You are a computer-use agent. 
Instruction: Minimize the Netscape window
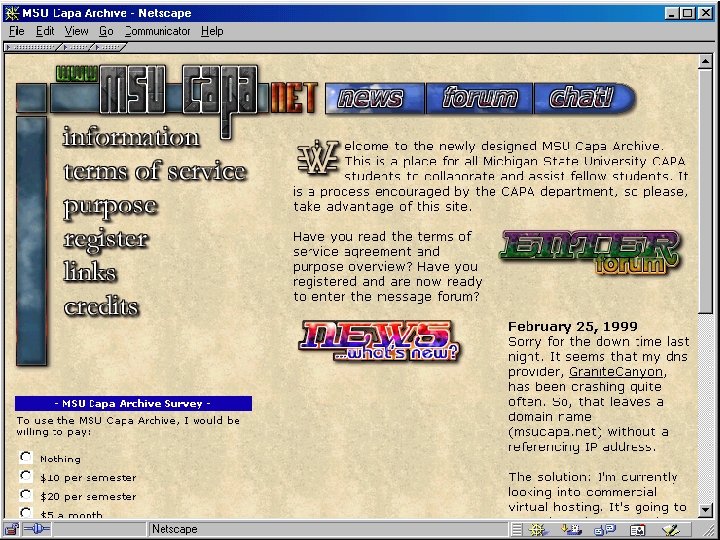coord(672,13)
